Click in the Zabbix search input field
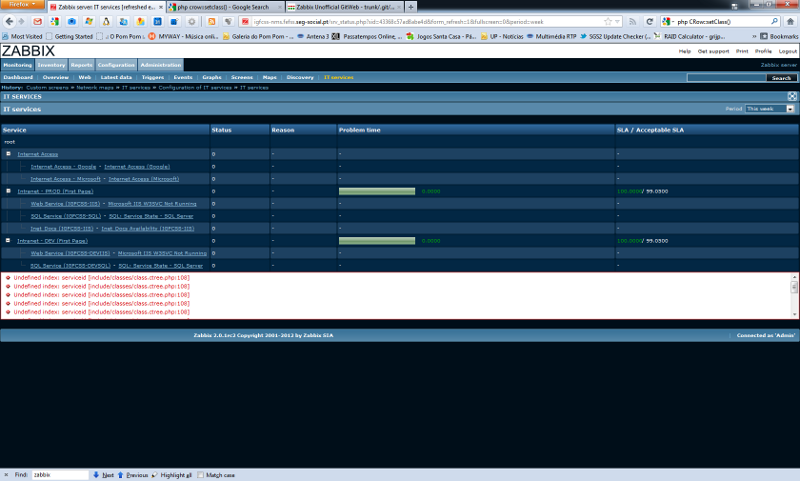This screenshot has width=800, height=481. click(x=727, y=78)
